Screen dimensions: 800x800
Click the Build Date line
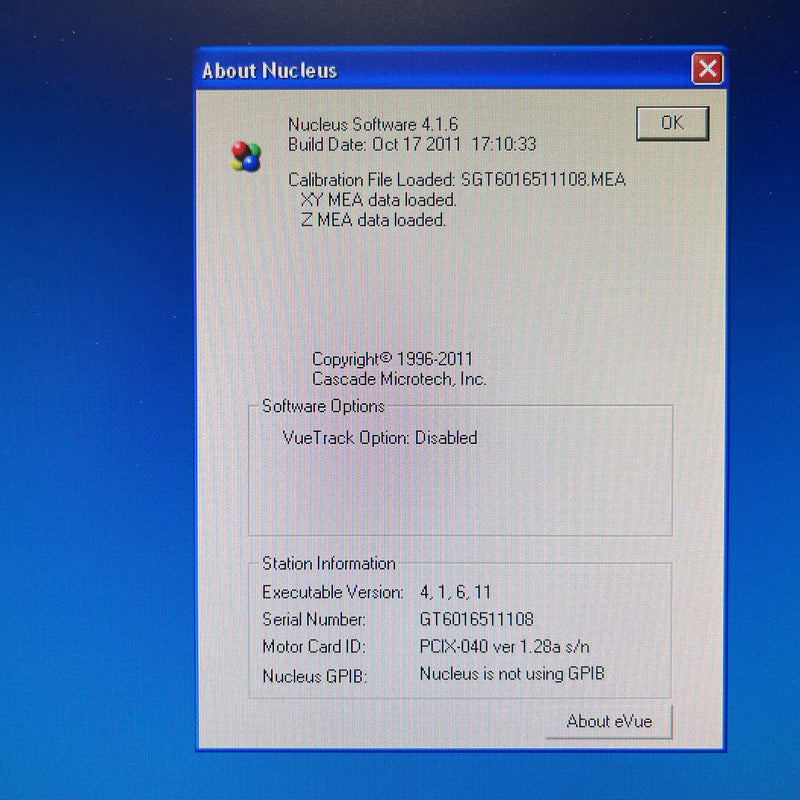coord(412,145)
